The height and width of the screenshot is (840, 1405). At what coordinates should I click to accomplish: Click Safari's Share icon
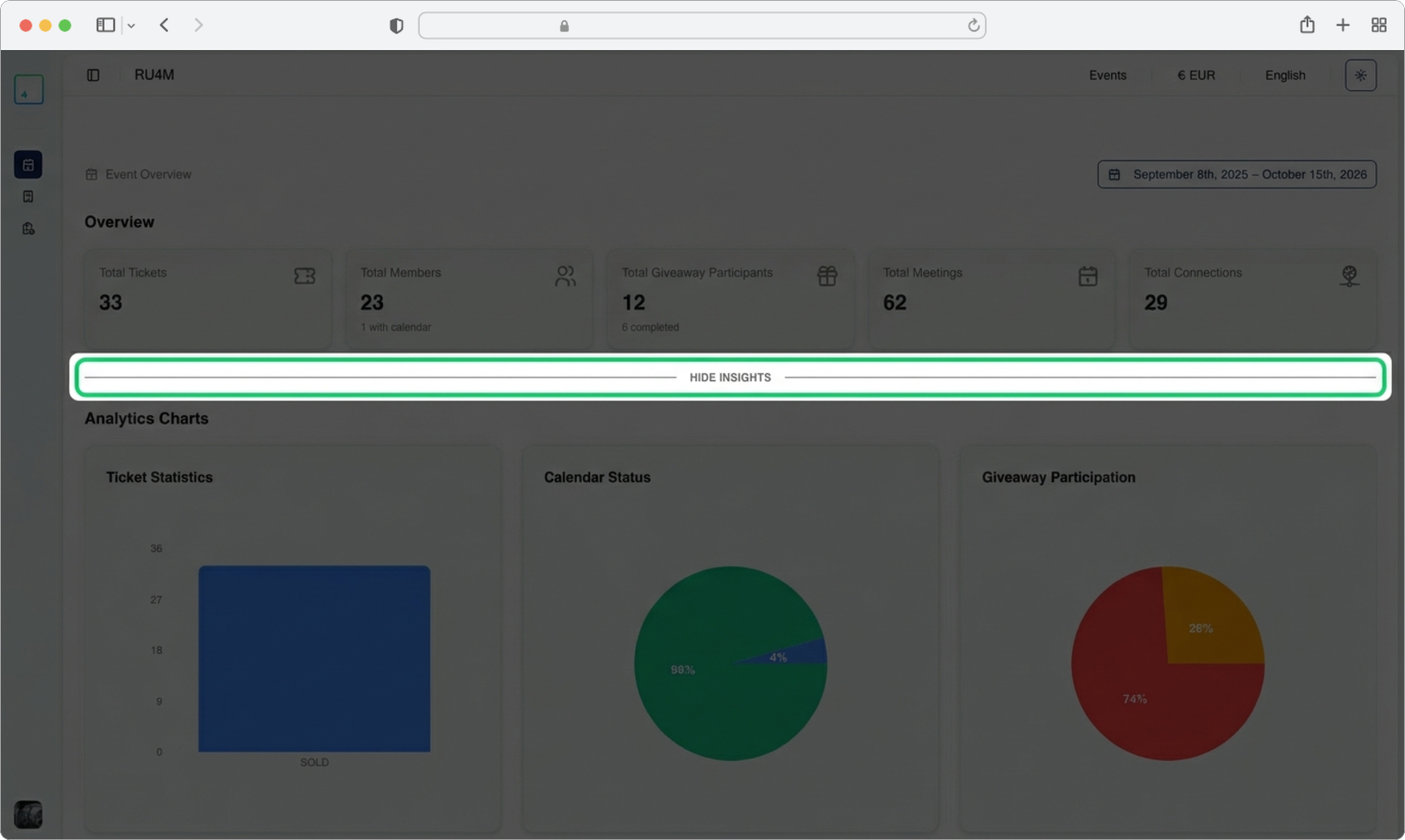pos(1307,25)
